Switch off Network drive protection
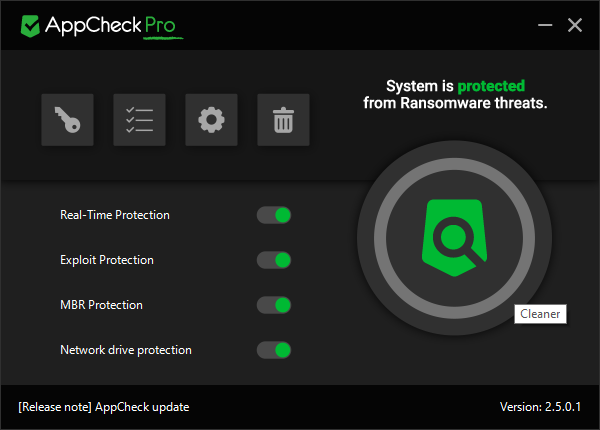Image resolution: width=600 pixels, height=430 pixels. pyautogui.click(x=274, y=350)
